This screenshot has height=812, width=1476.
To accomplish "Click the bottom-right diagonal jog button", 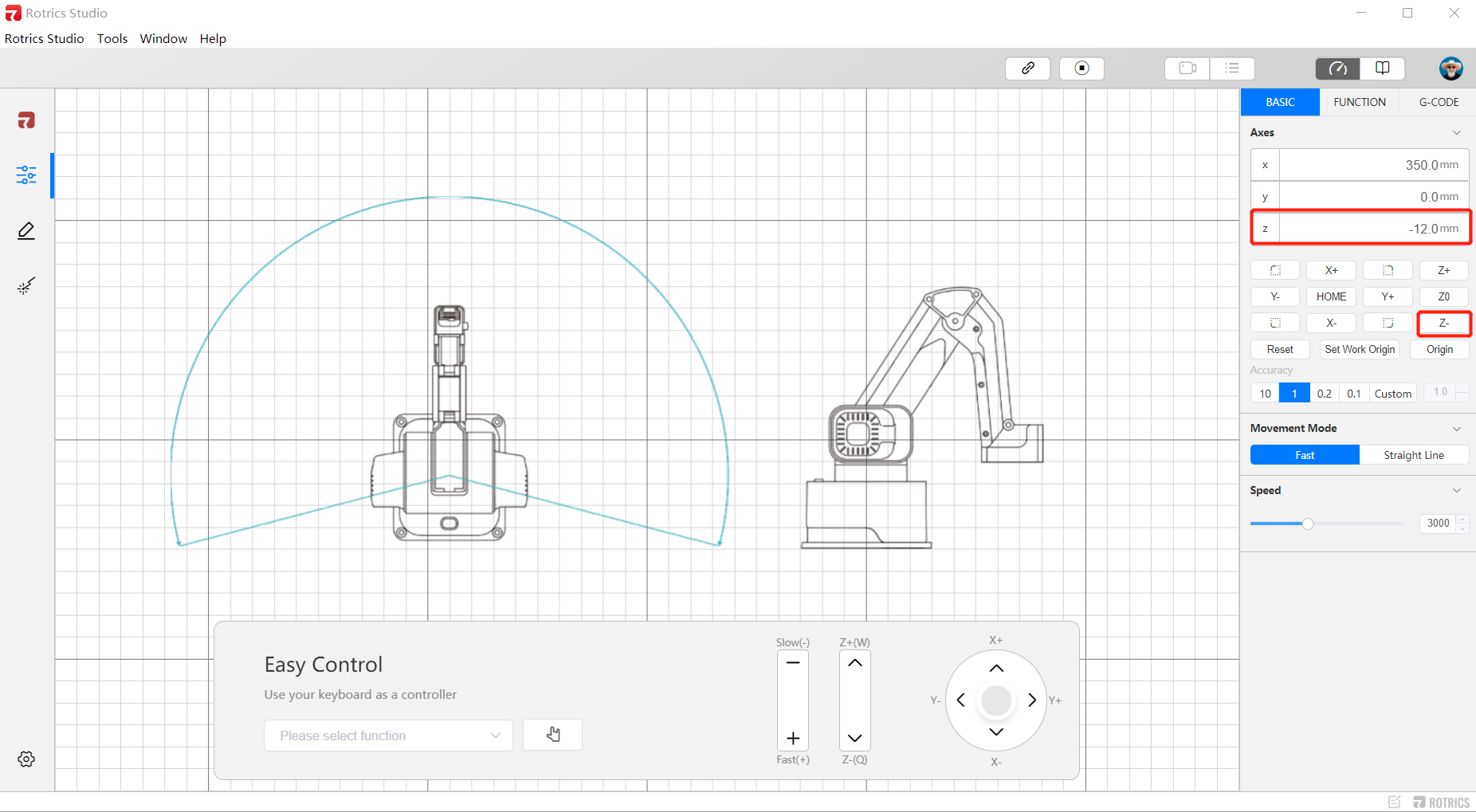I will (1388, 323).
